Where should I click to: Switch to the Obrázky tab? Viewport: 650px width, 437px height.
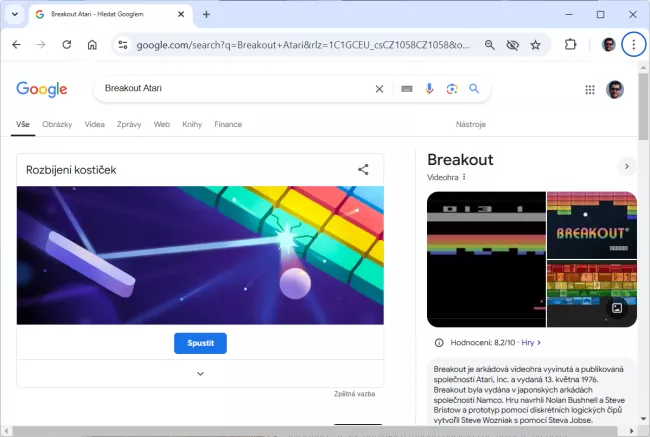57,124
